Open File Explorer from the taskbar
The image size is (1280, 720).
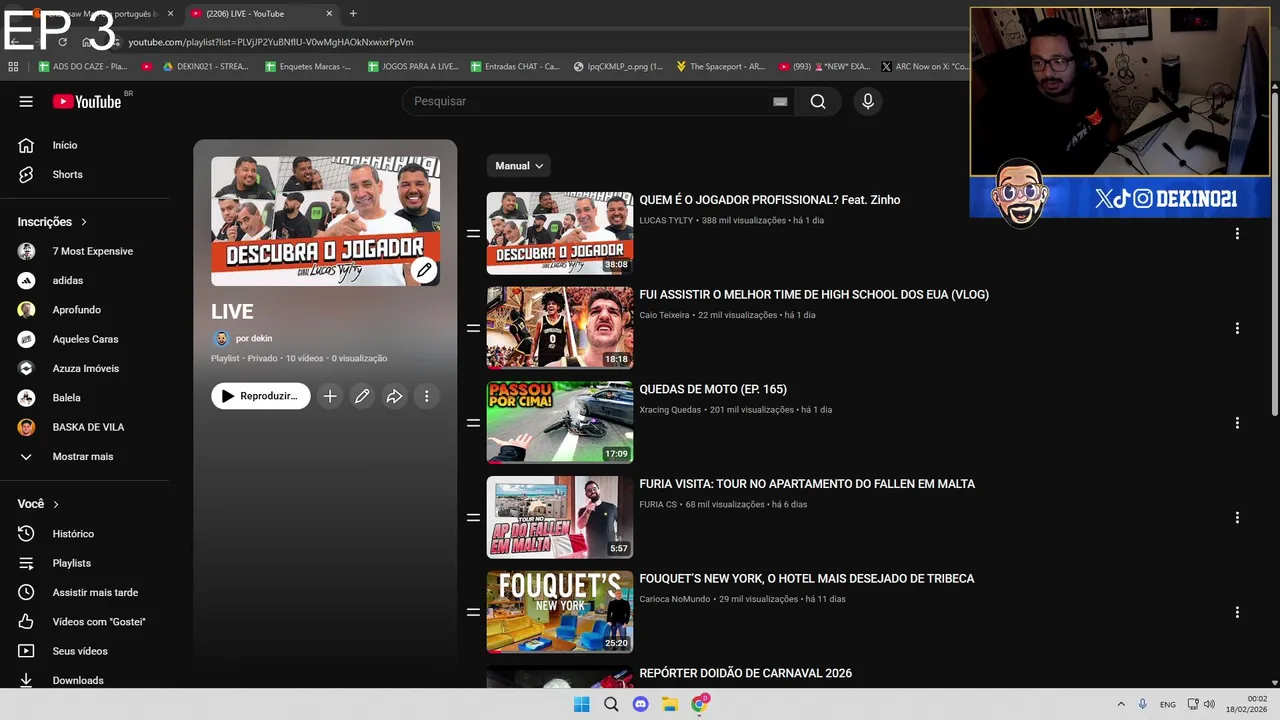[670, 704]
